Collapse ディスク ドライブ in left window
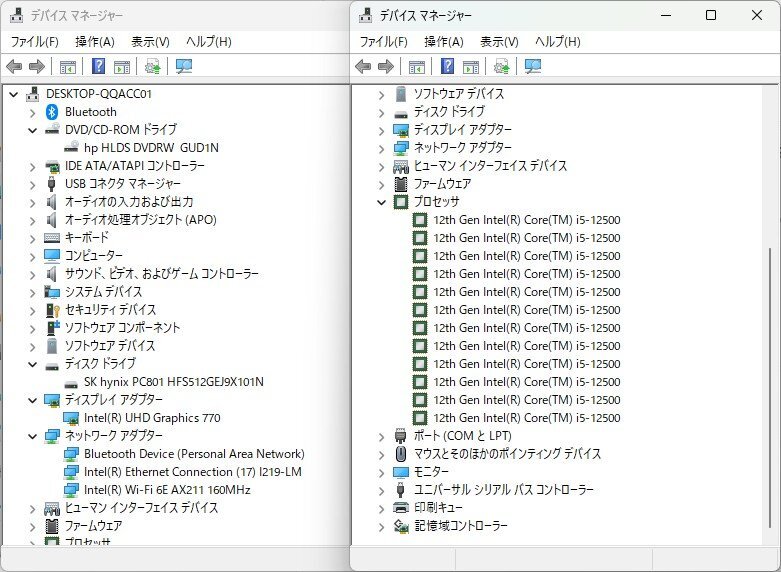781x572 pixels. click(33, 364)
